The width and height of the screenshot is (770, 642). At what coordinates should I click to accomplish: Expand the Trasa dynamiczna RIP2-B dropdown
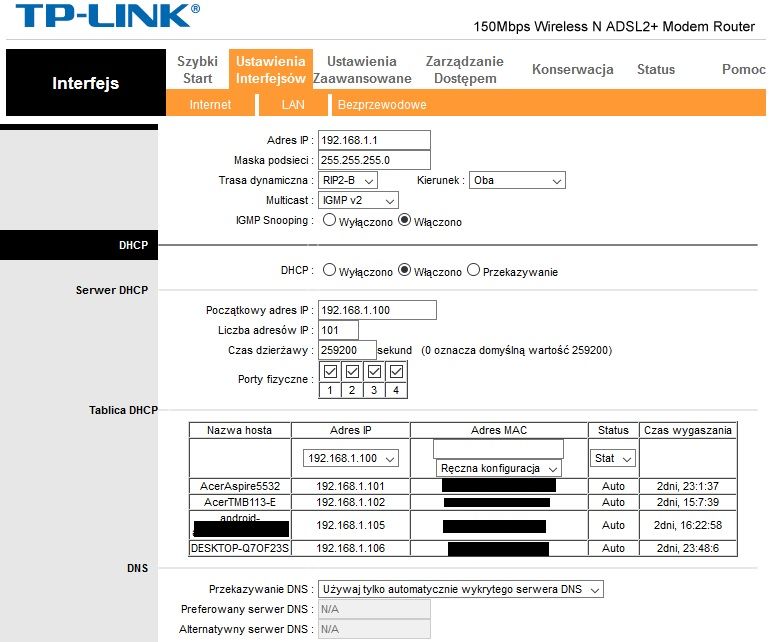tap(348, 180)
